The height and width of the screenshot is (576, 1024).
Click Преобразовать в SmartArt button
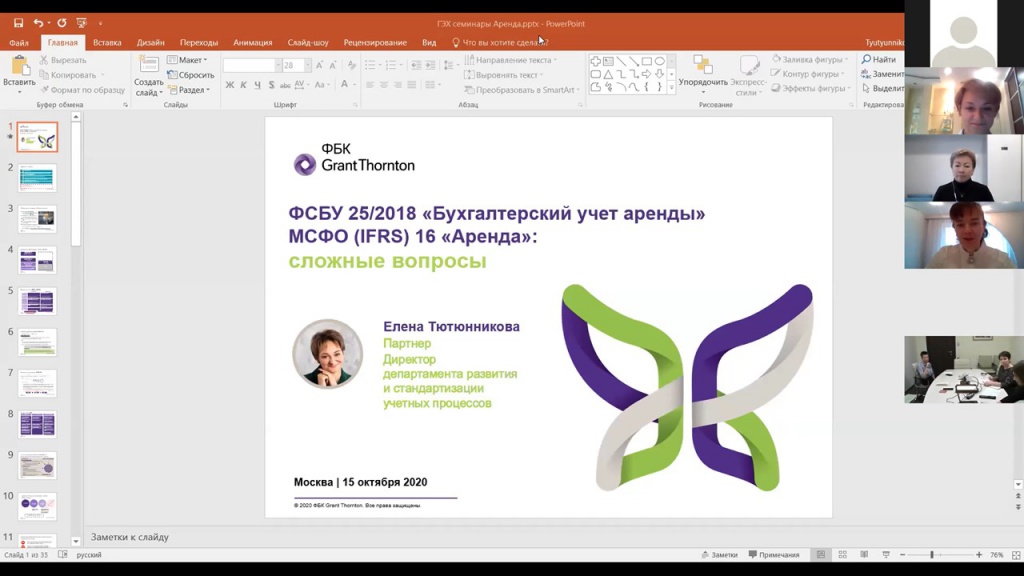click(521, 90)
